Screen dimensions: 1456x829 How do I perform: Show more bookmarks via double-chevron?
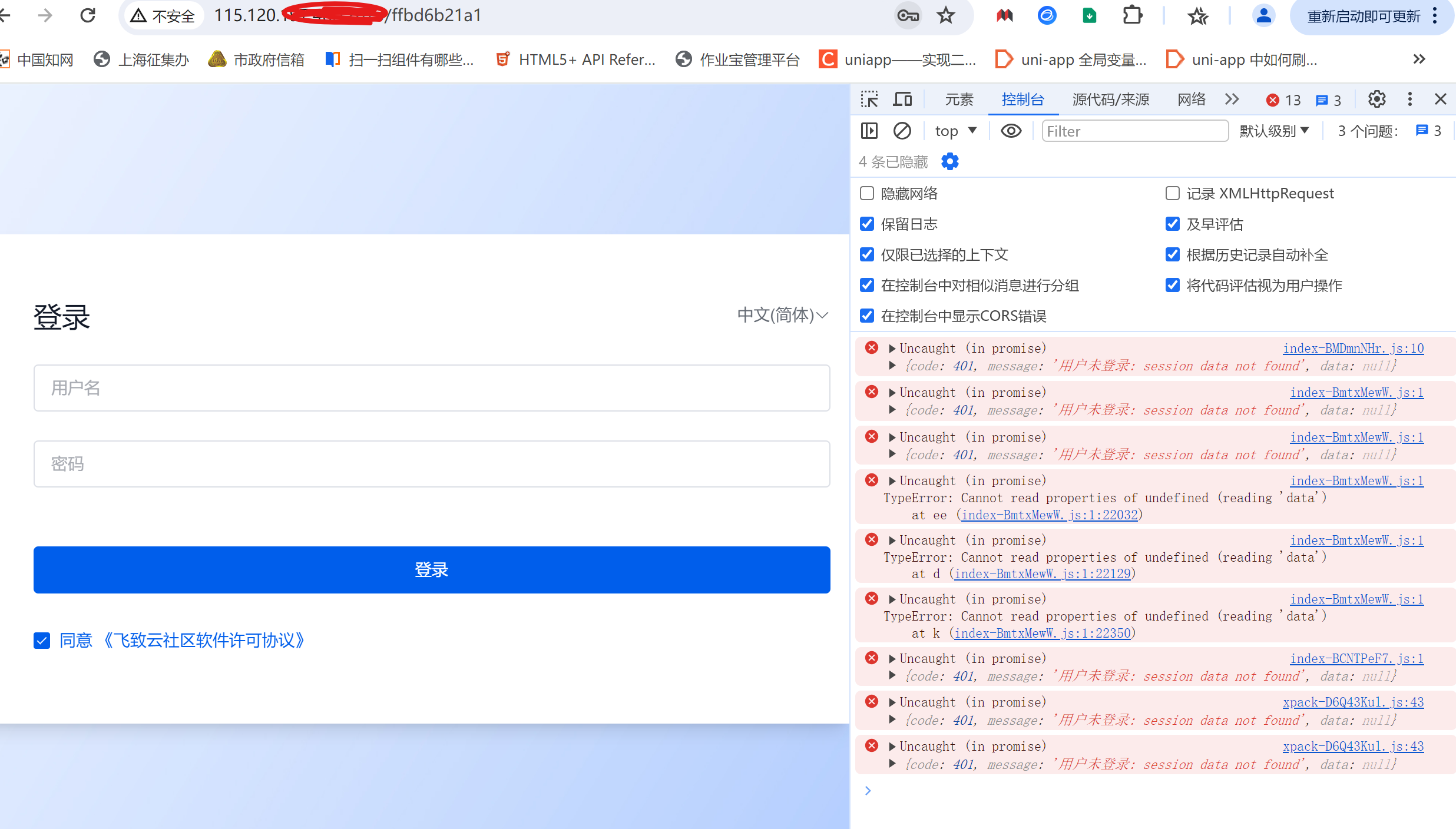1419,59
